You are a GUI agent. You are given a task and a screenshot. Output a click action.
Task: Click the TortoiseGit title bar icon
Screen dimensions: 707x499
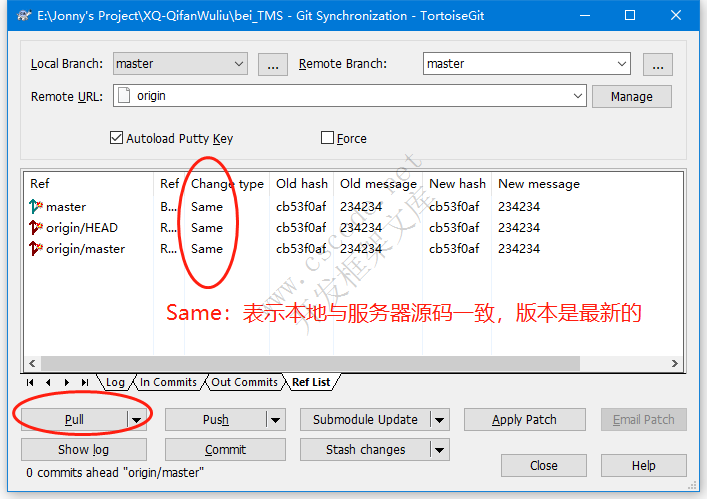click(x=24, y=16)
